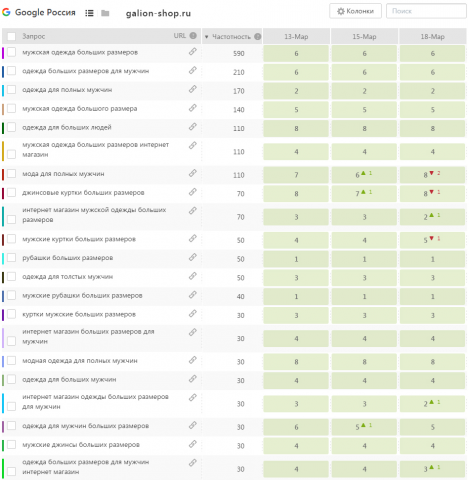Click purple color marker of first query
The image size is (469, 480).
tap(3, 53)
